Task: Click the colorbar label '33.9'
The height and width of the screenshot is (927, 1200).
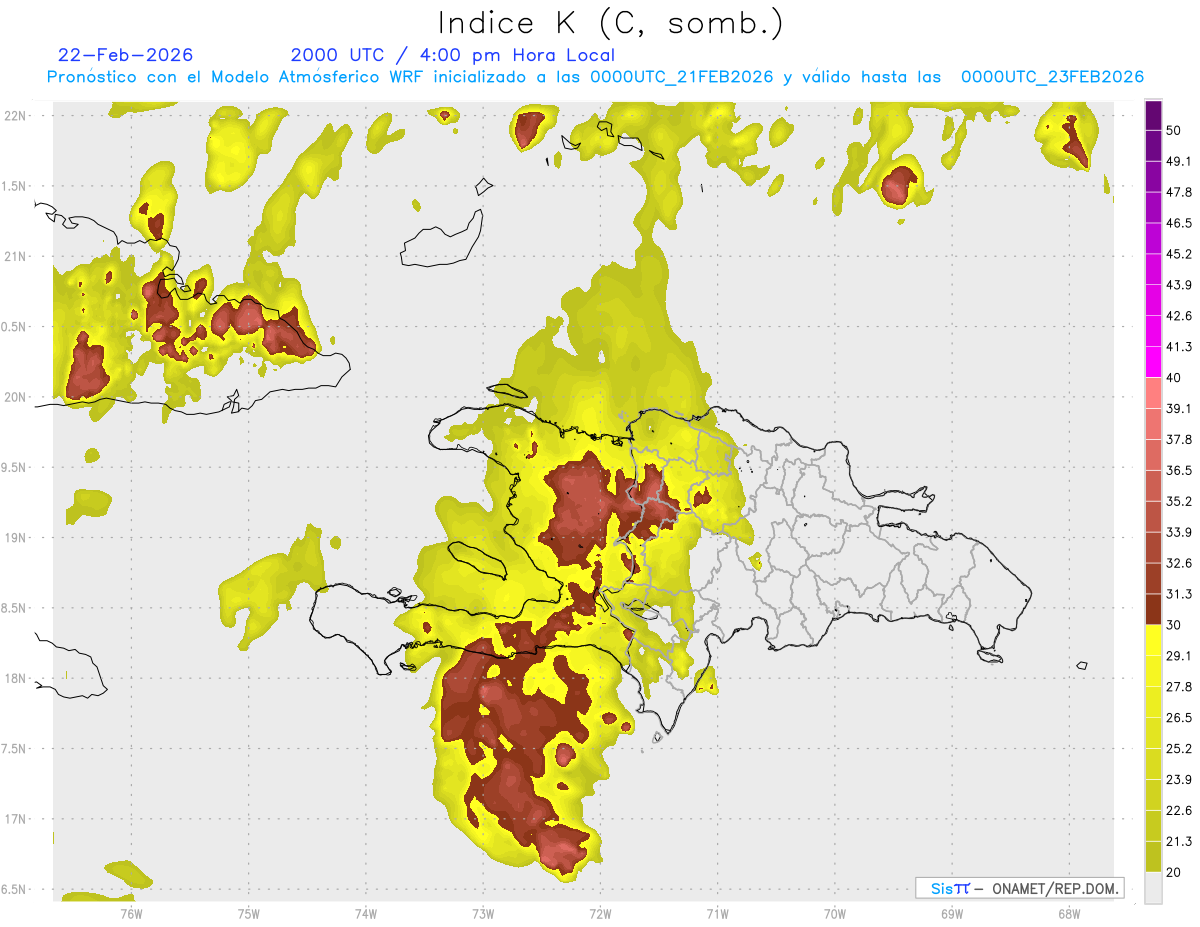Action: (1180, 532)
